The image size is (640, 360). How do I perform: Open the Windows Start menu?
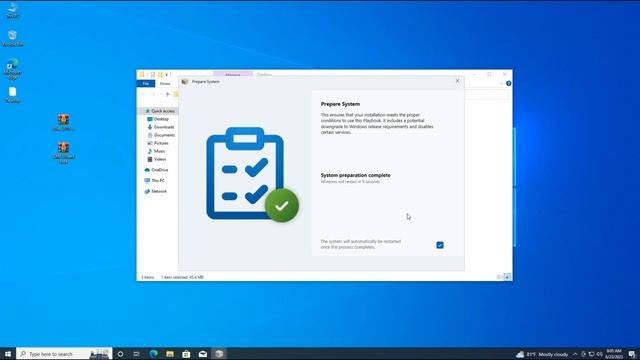click(x=8, y=354)
